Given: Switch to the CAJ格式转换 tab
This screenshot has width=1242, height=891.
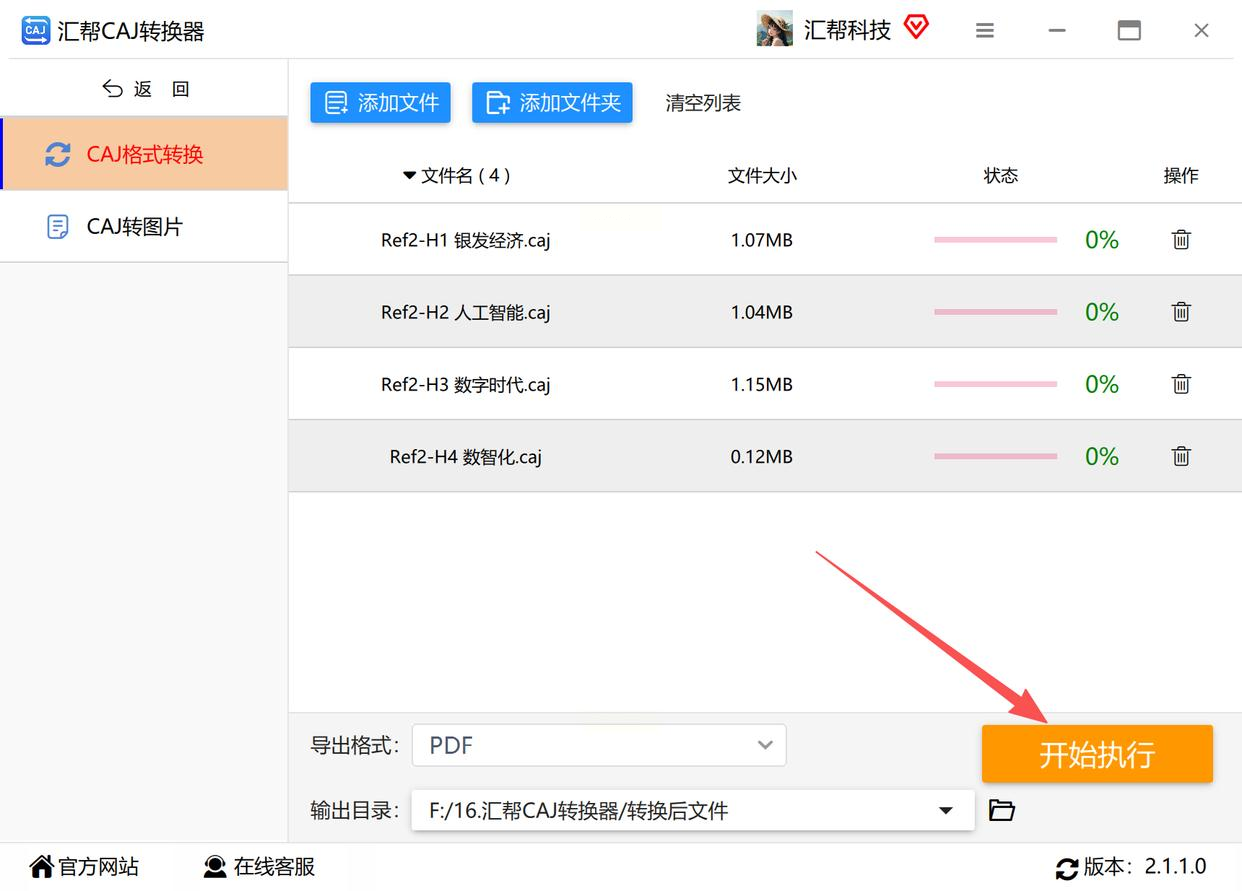Looking at the screenshot, I should point(144,154).
